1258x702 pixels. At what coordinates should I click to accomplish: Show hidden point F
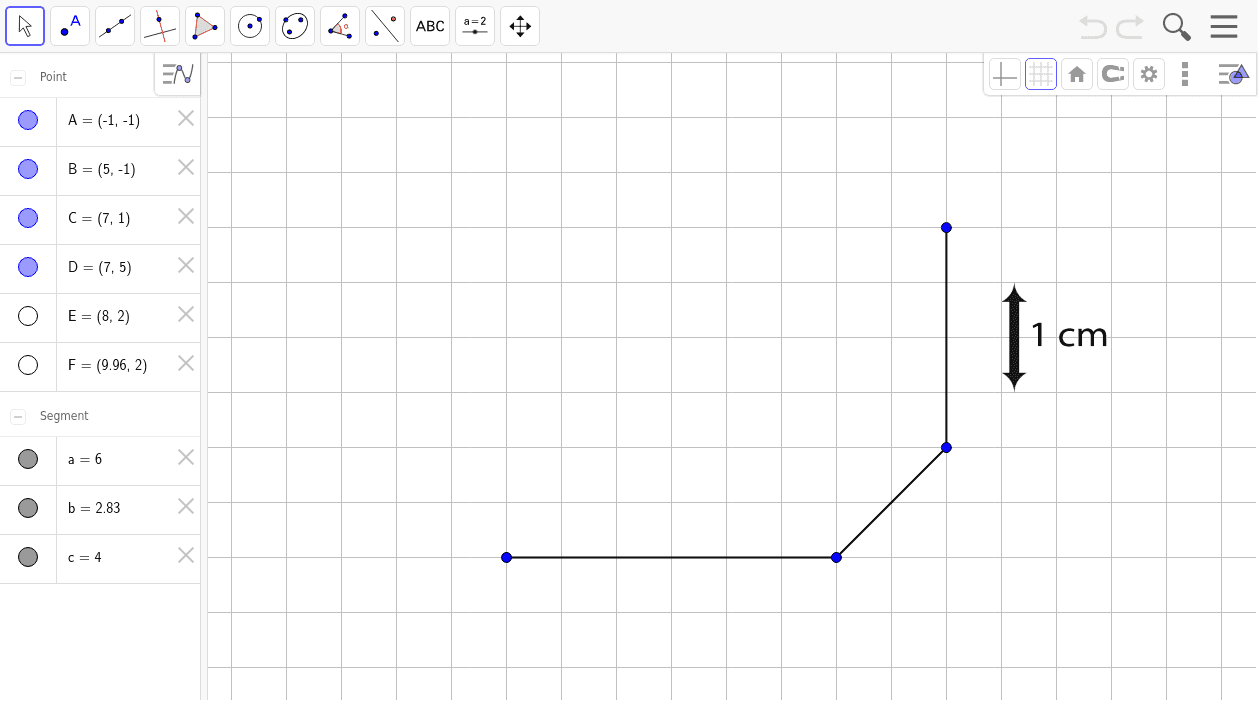click(x=28, y=365)
